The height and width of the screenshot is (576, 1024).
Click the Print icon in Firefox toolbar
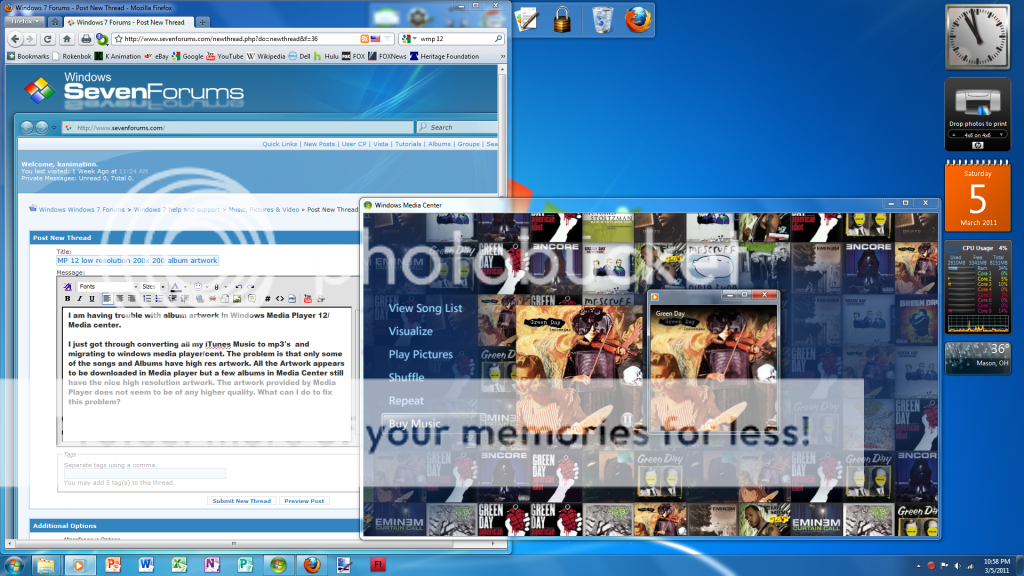(x=85, y=39)
